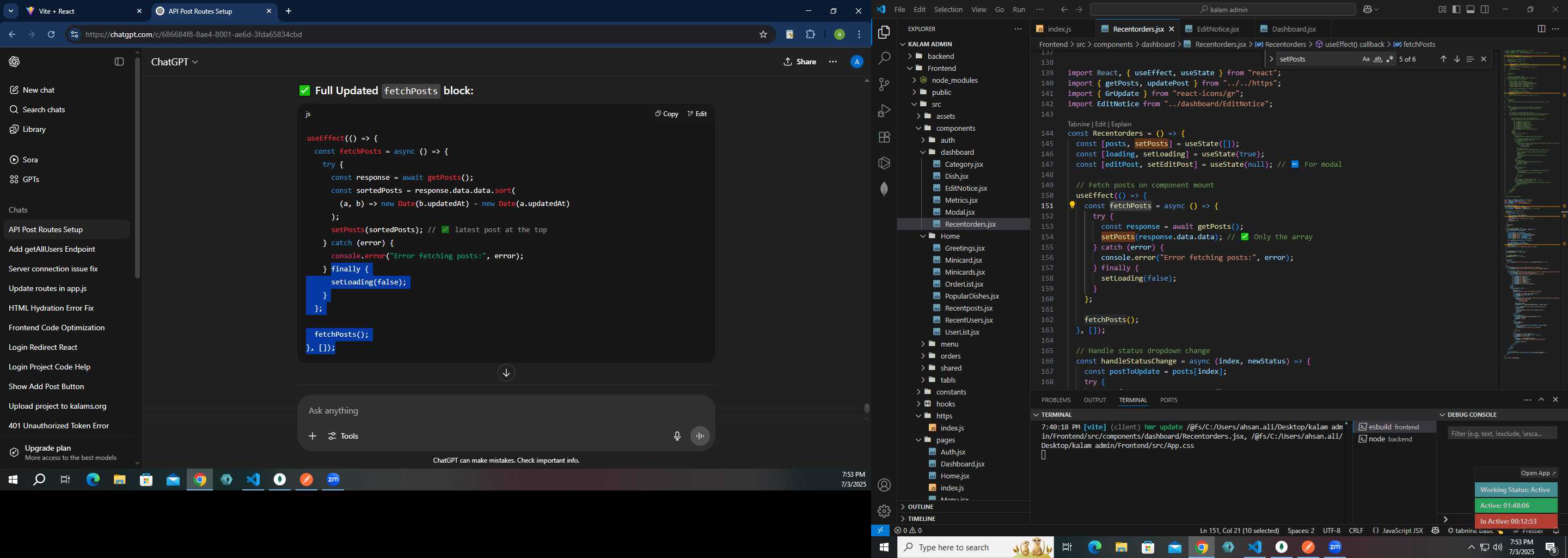Open VS Code Accounts icon
Image resolution: width=1568 pixels, height=558 pixels.
(884, 485)
